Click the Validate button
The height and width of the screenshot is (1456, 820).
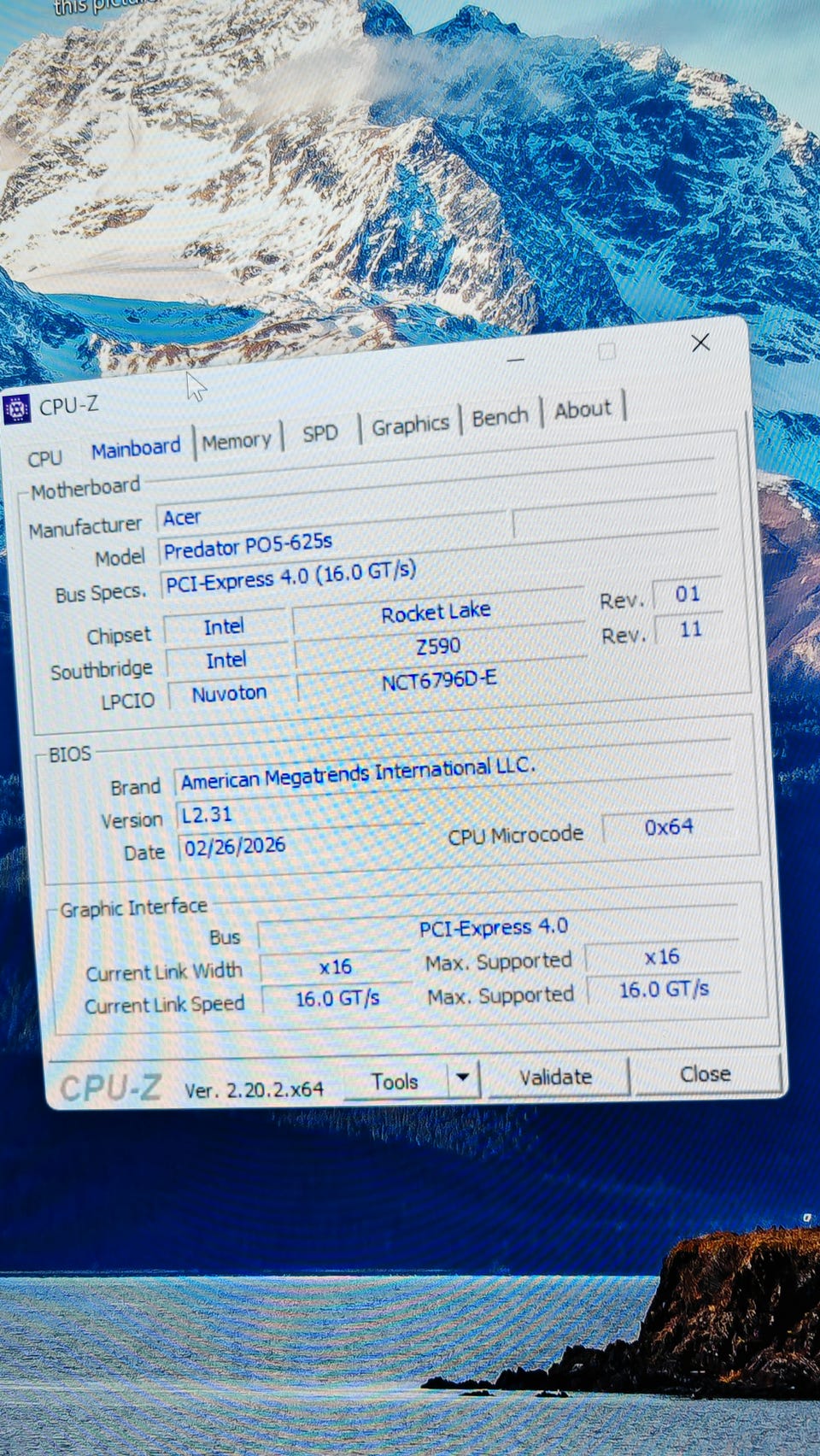[556, 1077]
